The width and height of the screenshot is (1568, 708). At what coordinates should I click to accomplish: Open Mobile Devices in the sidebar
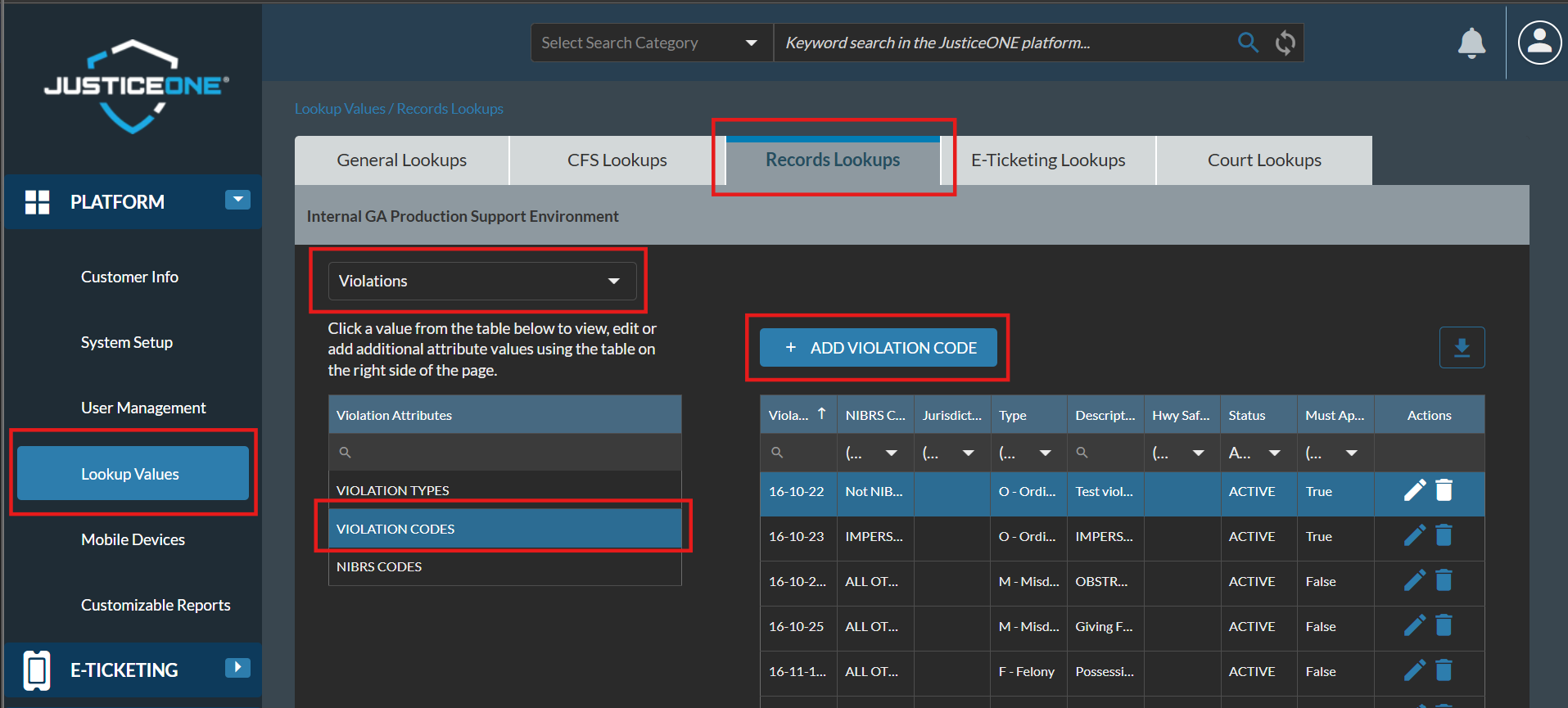point(133,539)
